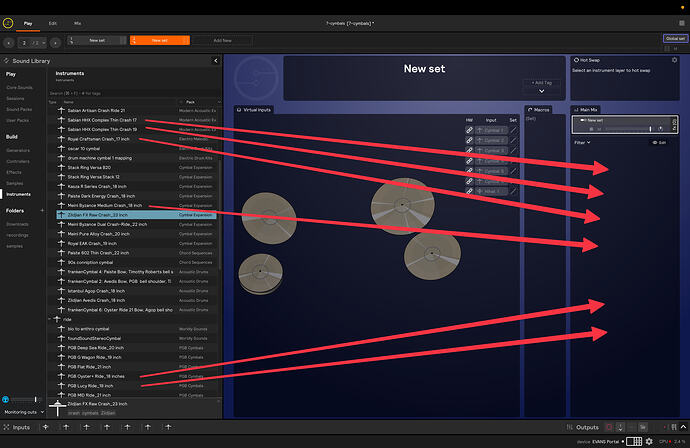Click the panel layout icon near device name

pos(634,441)
